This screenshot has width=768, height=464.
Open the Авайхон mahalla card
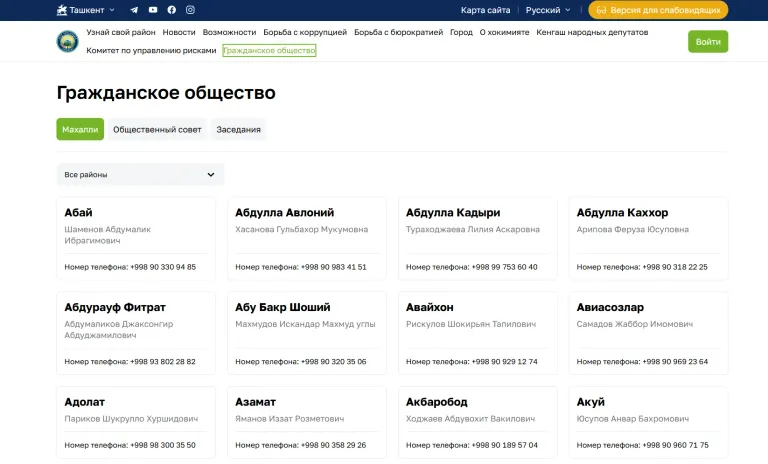tap(478, 333)
